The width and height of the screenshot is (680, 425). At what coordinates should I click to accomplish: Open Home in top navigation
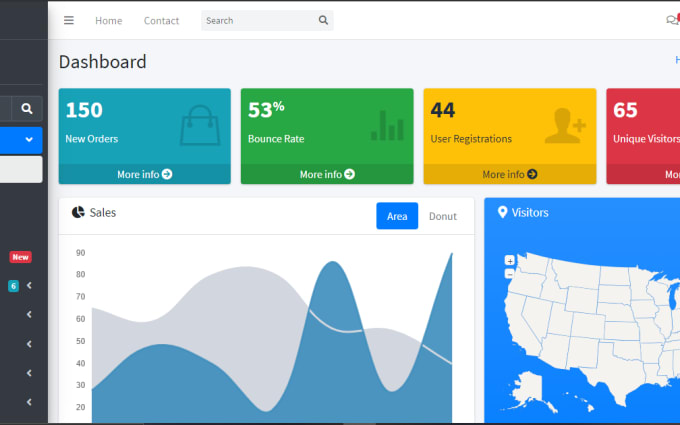coord(108,20)
